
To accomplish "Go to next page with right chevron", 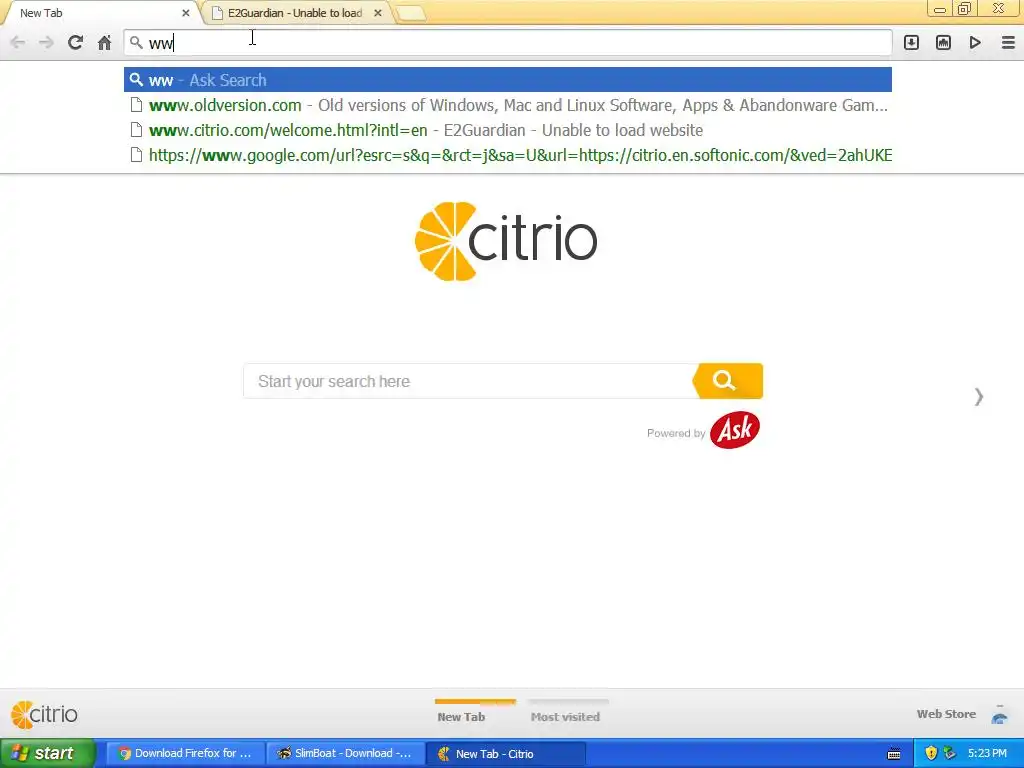I will point(978,396).
